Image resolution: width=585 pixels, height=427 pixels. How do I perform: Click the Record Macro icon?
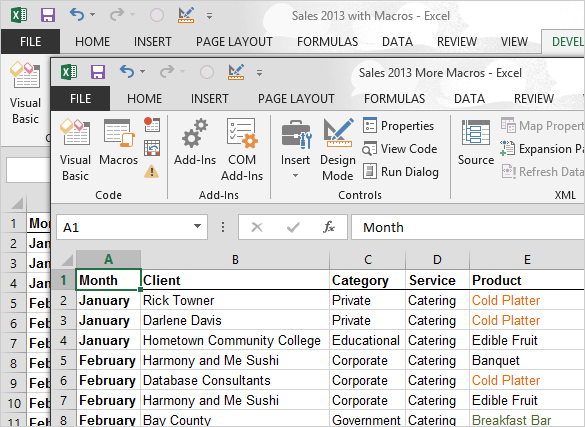click(x=152, y=125)
